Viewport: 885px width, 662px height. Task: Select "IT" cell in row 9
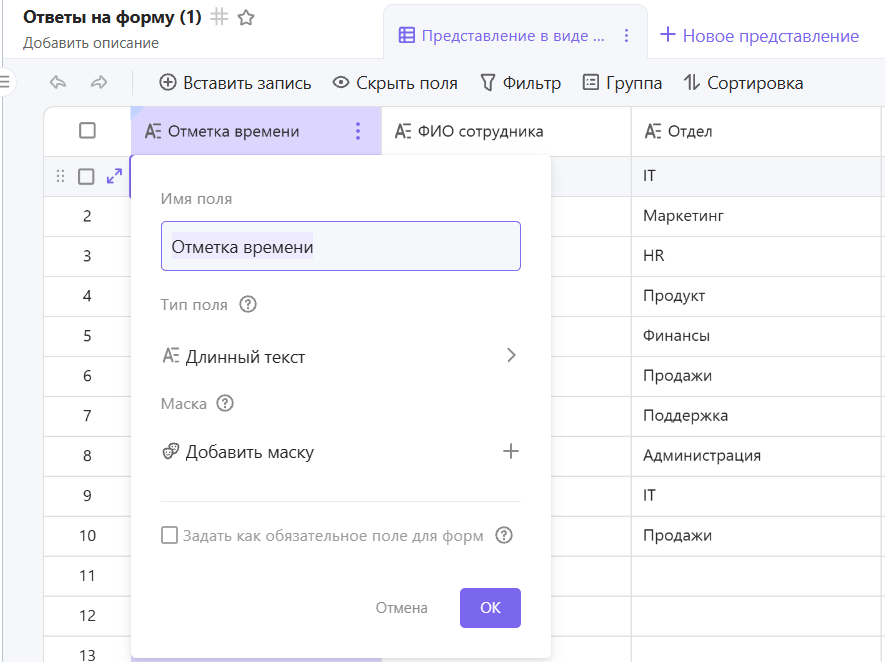click(758, 496)
